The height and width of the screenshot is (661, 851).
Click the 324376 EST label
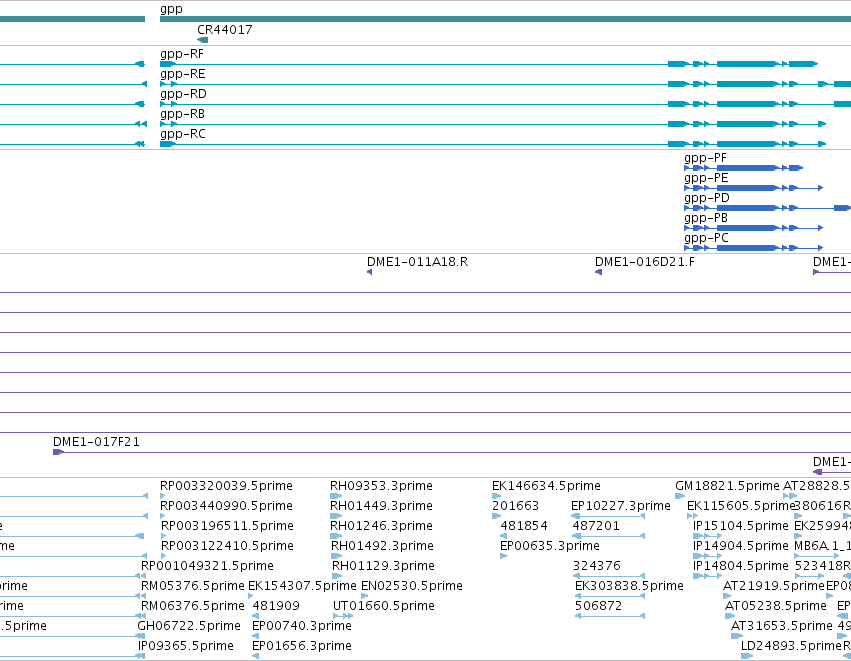click(596, 566)
